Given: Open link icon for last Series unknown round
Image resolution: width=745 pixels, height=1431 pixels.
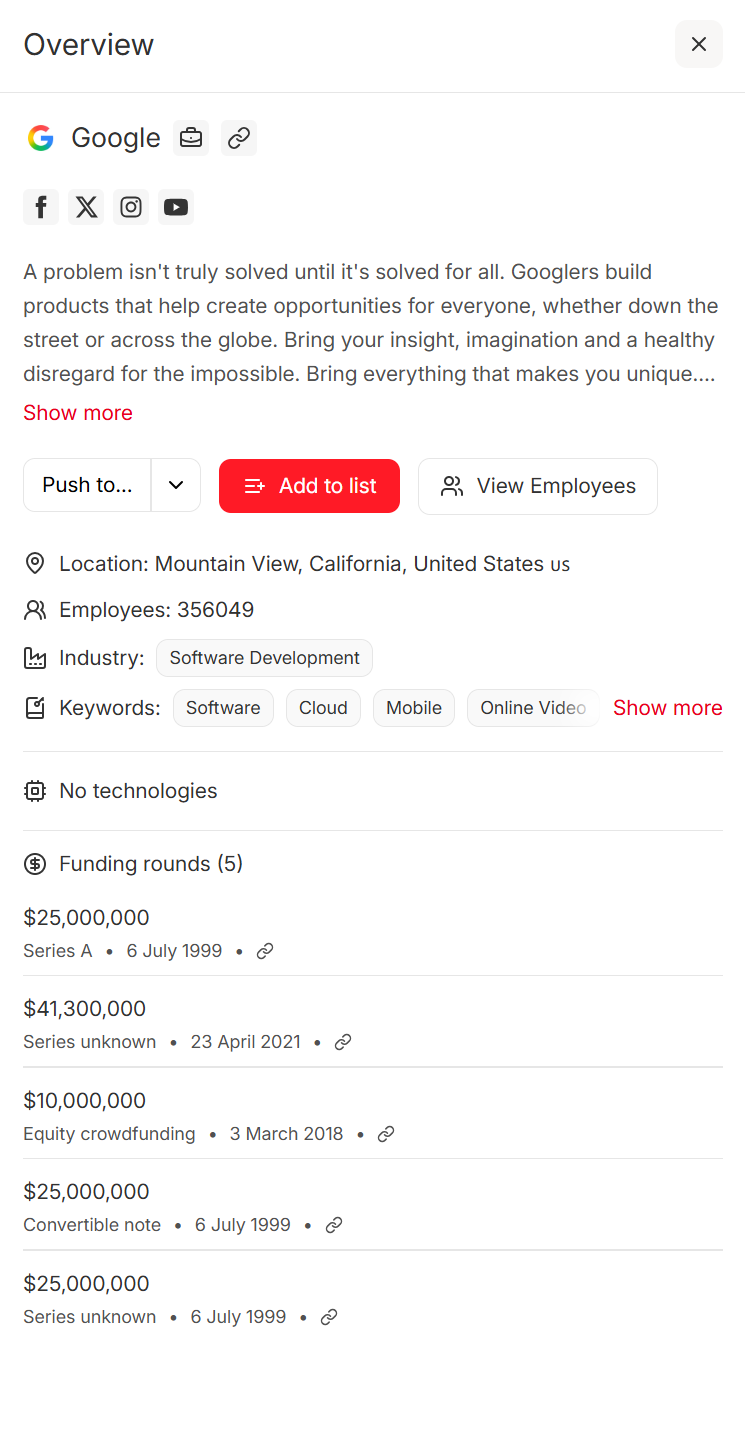Looking at the screenshot, I should pos(329,1317).
